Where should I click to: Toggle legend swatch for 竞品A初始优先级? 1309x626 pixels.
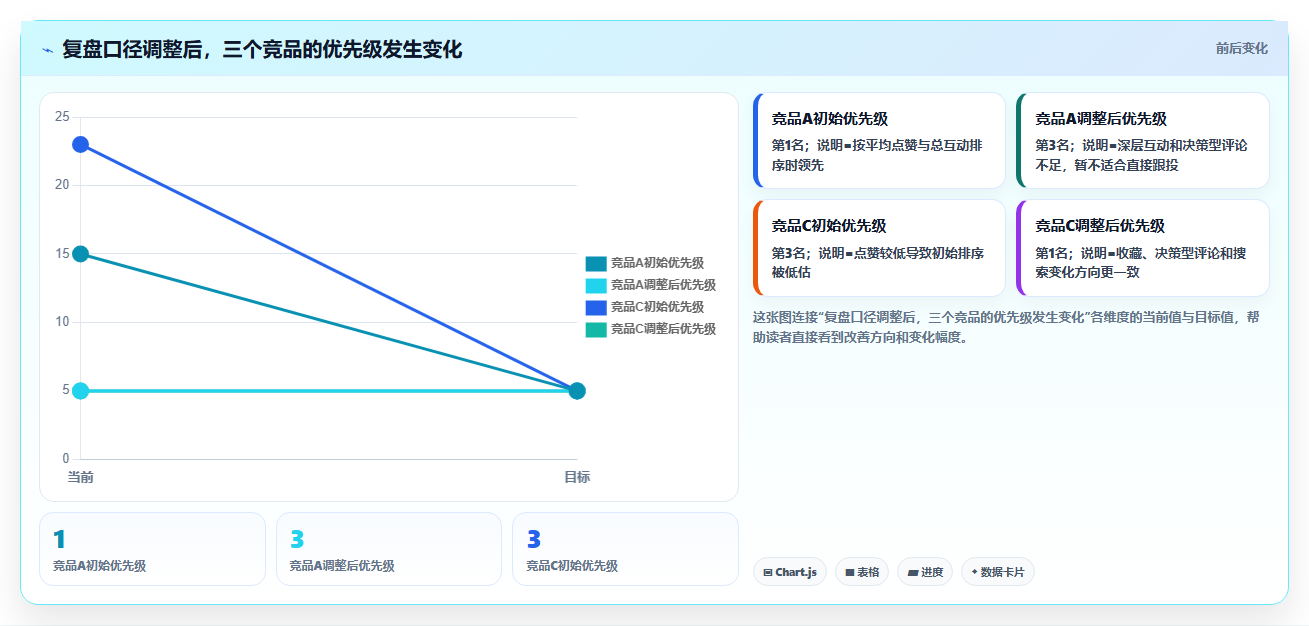(x=596, y=263)
